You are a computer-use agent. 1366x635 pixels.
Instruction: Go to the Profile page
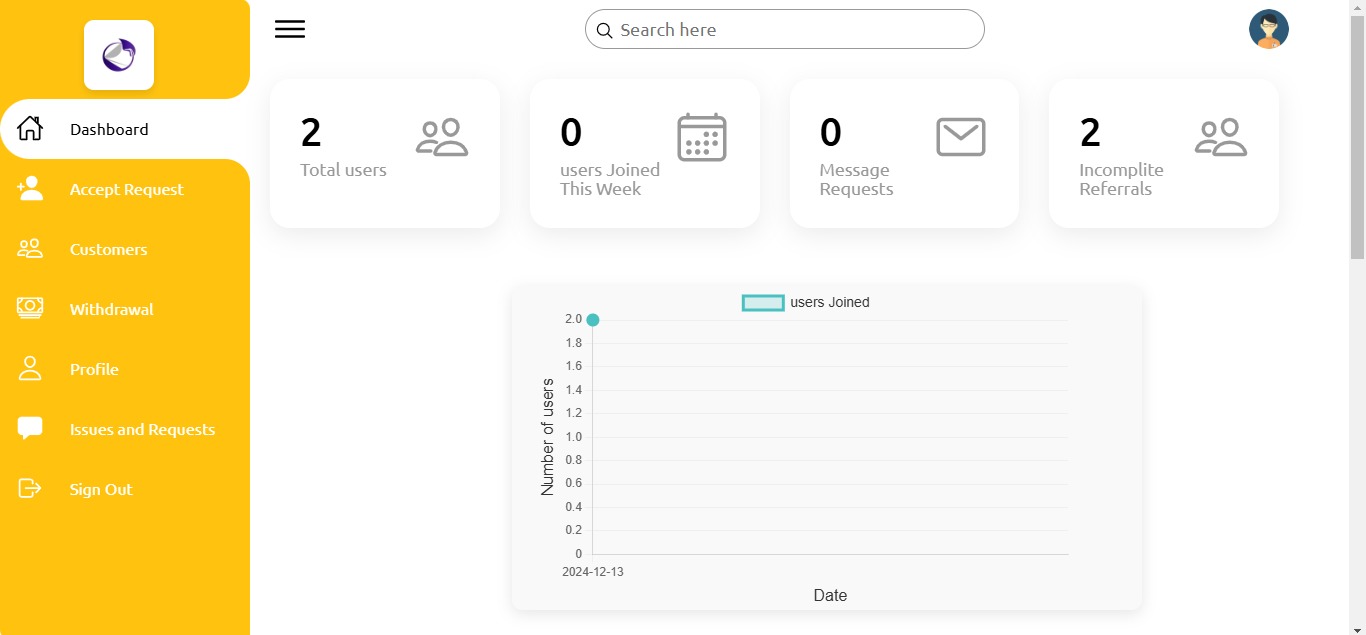94,369
